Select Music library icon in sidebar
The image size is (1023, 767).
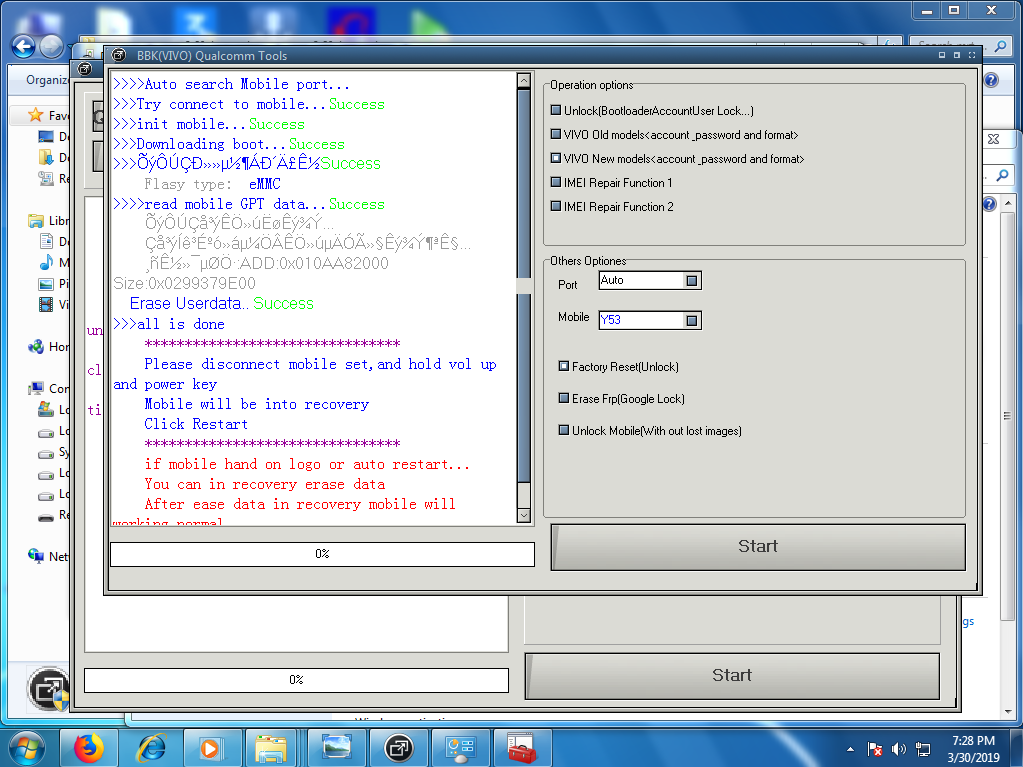click(x=46, y=262)
